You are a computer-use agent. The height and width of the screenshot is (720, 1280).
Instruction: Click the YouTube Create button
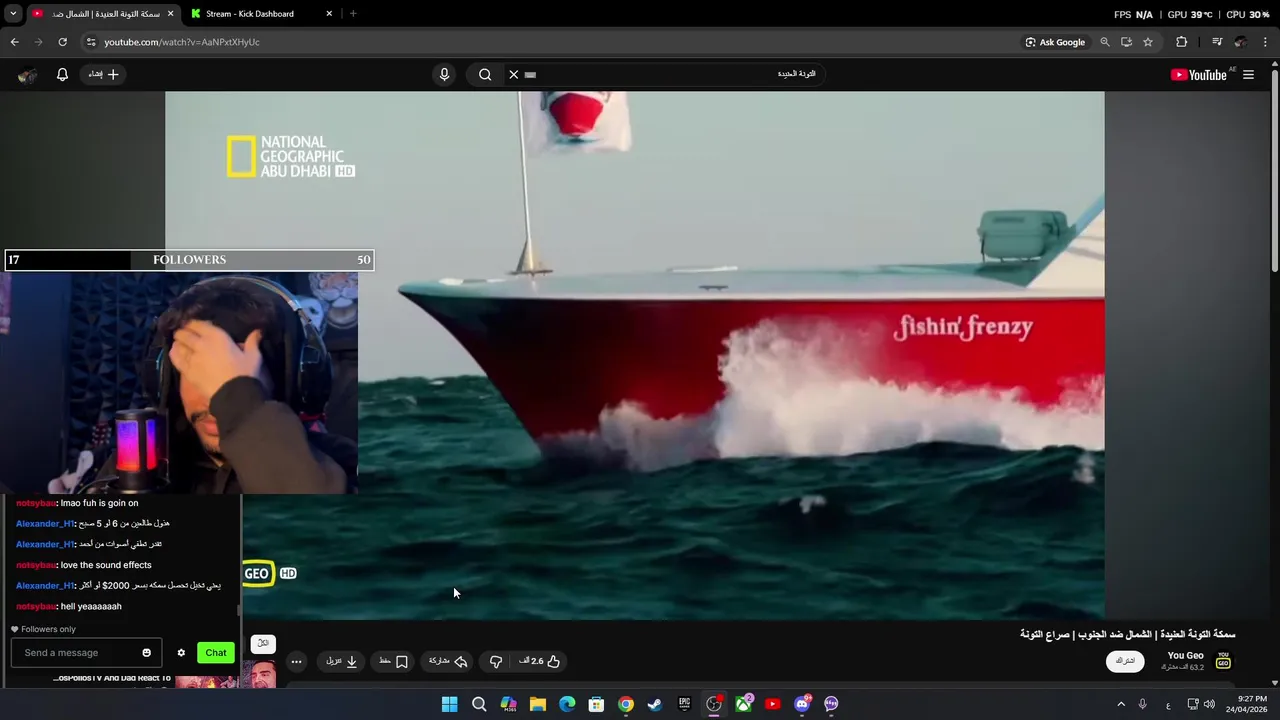(103, 74)
